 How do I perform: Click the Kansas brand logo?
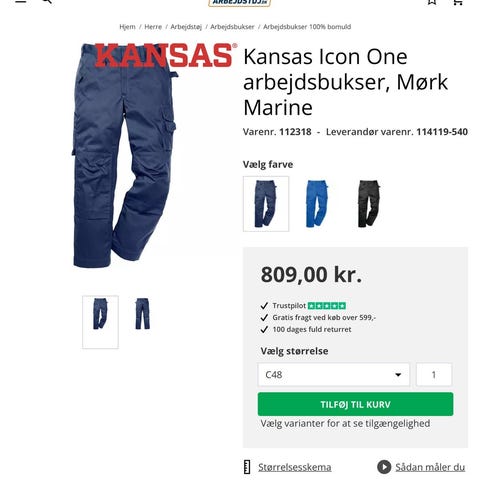tap(166, 55)
